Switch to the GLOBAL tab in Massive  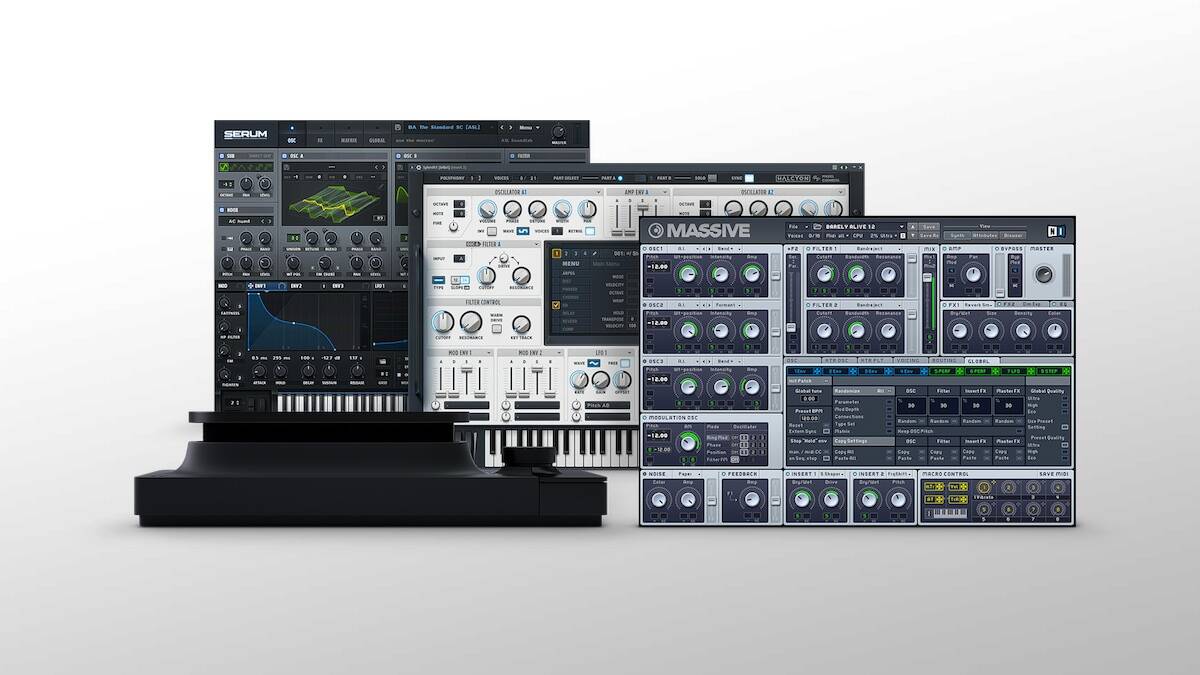[x=980, y=359]
